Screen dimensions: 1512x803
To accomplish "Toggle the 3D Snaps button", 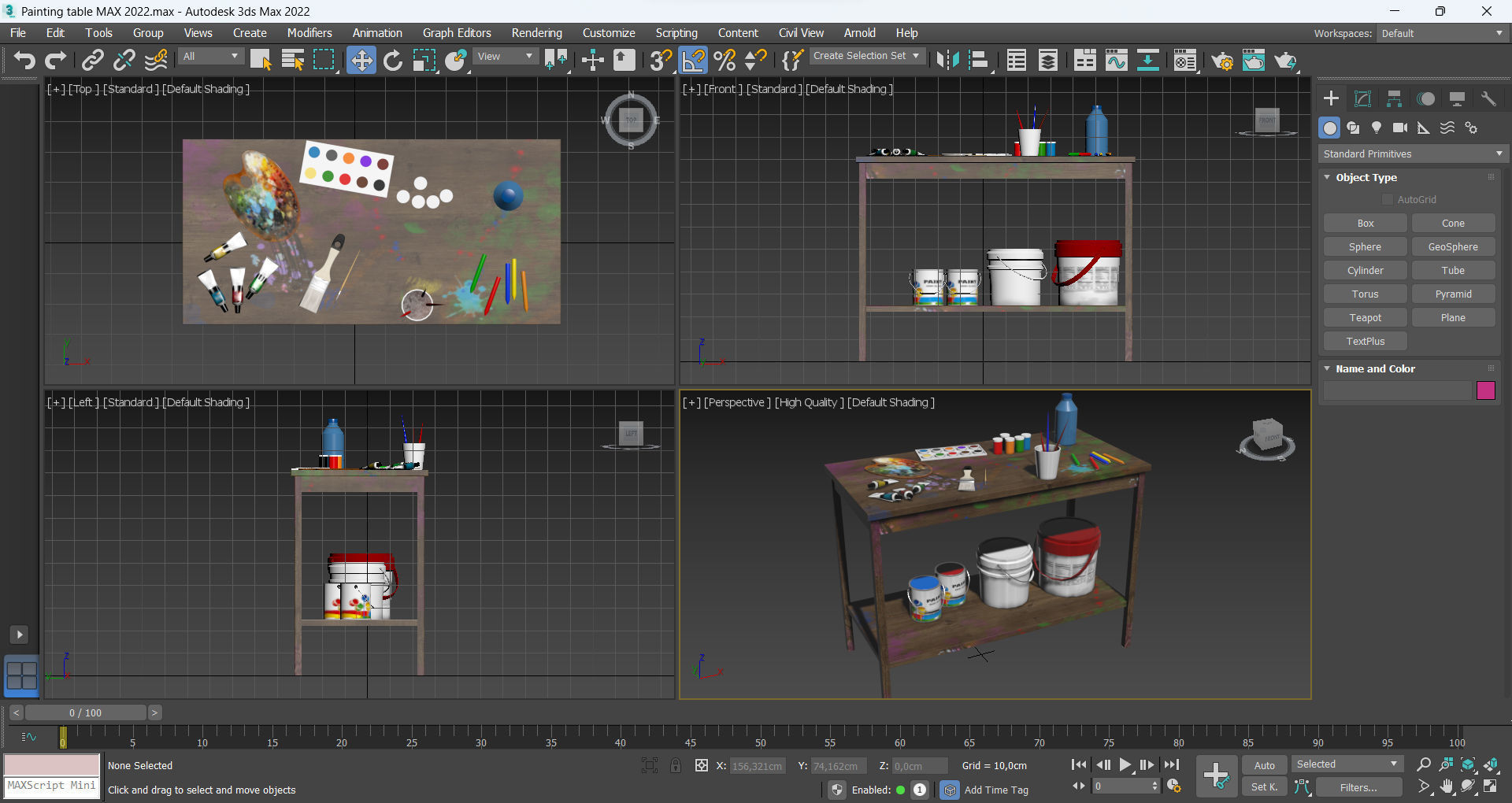I will coord(661,60).
